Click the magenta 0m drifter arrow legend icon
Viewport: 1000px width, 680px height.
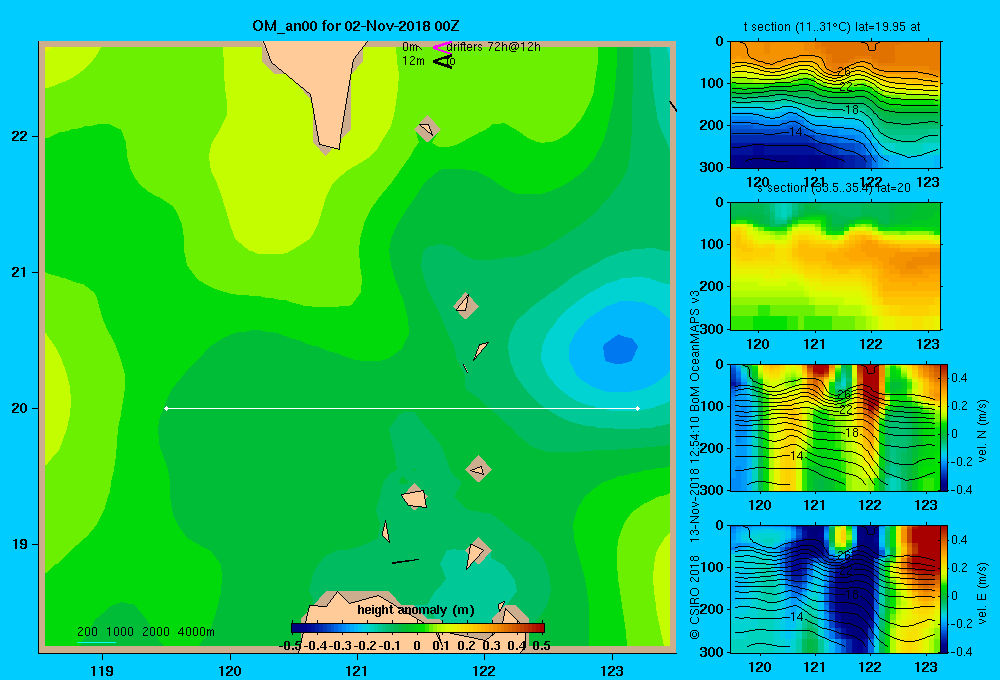click(442, 47)
